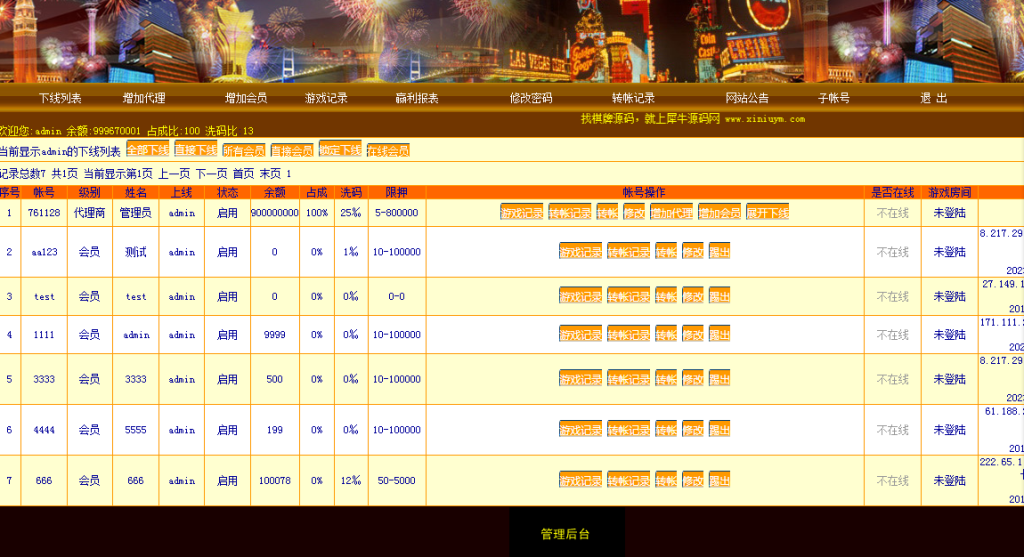Filter list by 全部下线 button
Screen dimensions: 1024x557
[x=147, y=150]
